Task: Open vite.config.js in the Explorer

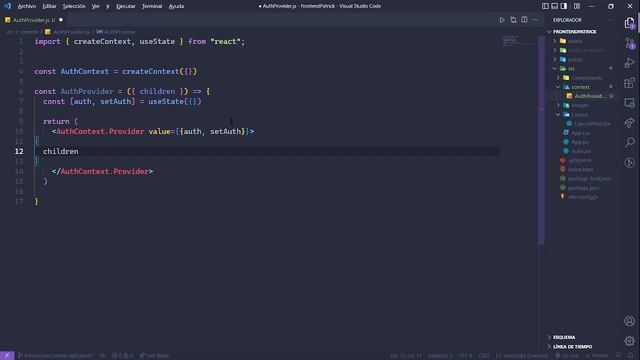Action: pyautogui.click(x=579, y=197)
